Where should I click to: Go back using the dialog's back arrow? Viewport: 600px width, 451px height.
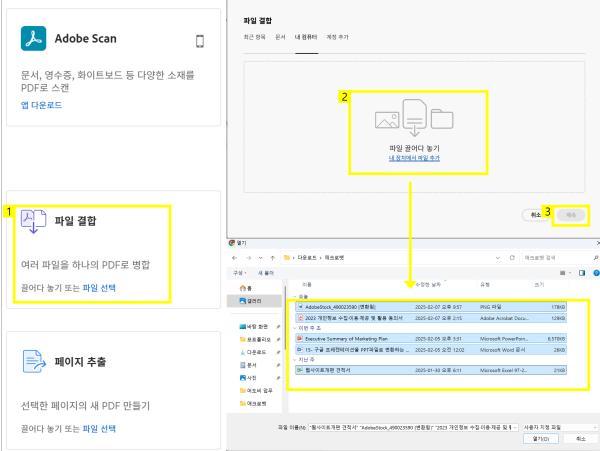pos(235,258)
